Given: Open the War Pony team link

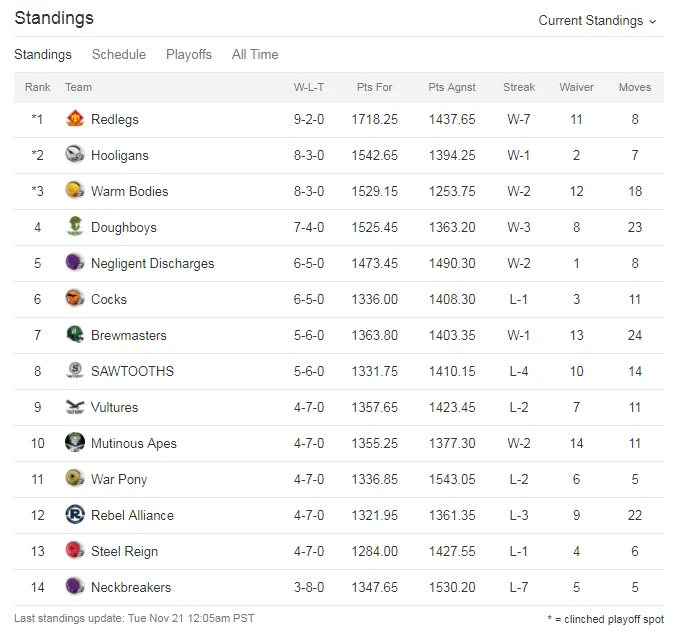Looking at the screenshot, I should (119, 479).
